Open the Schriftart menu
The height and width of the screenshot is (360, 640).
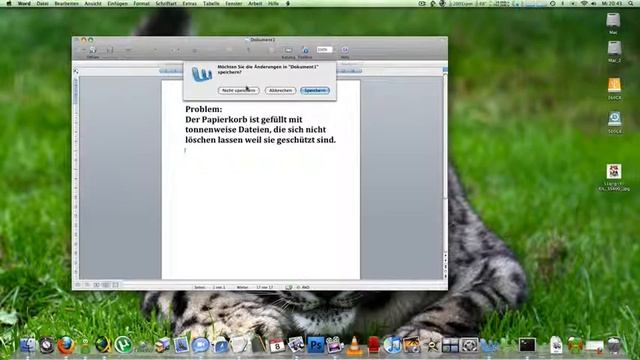[x=166, y=3]
